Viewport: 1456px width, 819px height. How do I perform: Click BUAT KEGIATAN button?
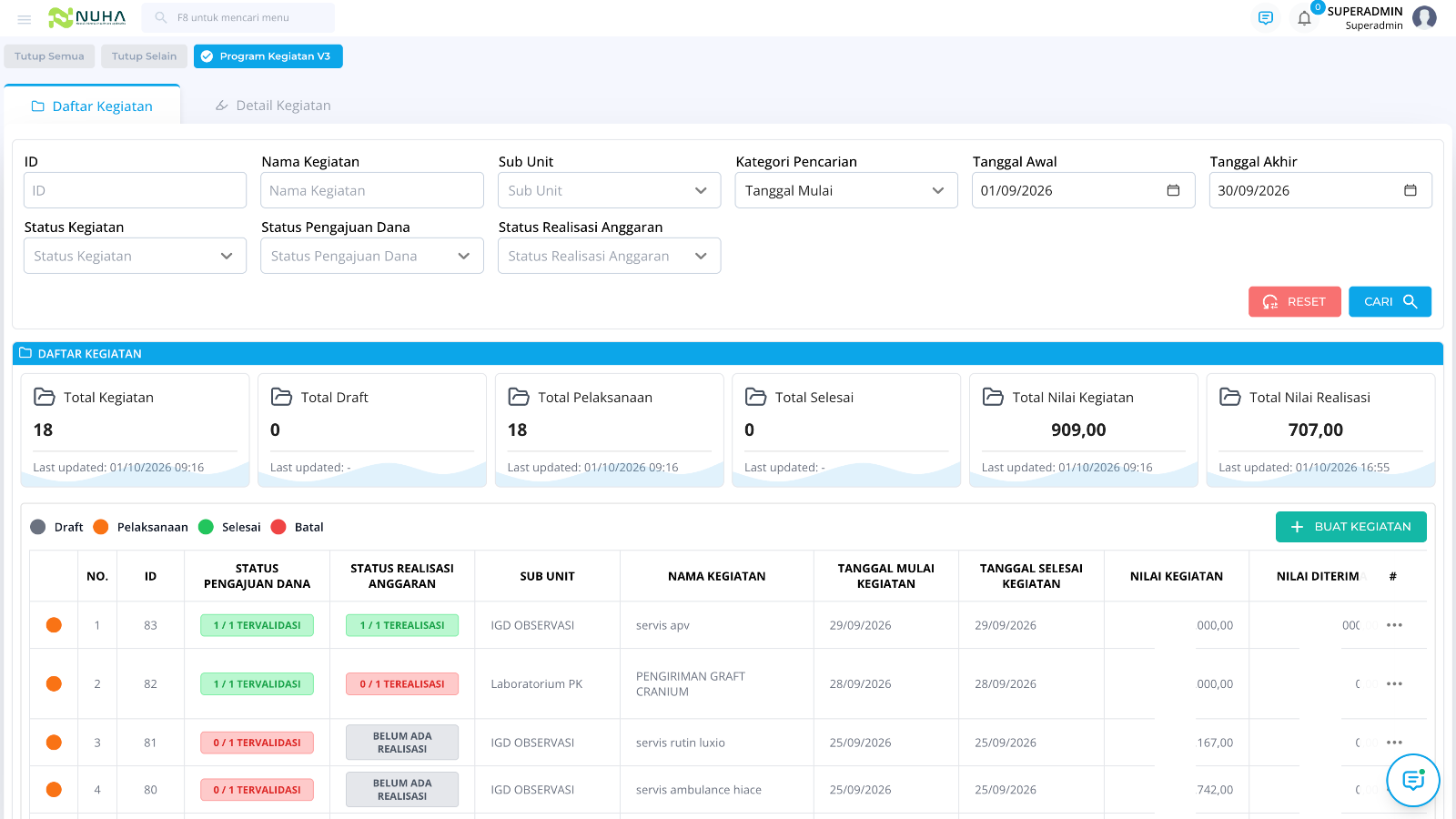coord(1351,527)
